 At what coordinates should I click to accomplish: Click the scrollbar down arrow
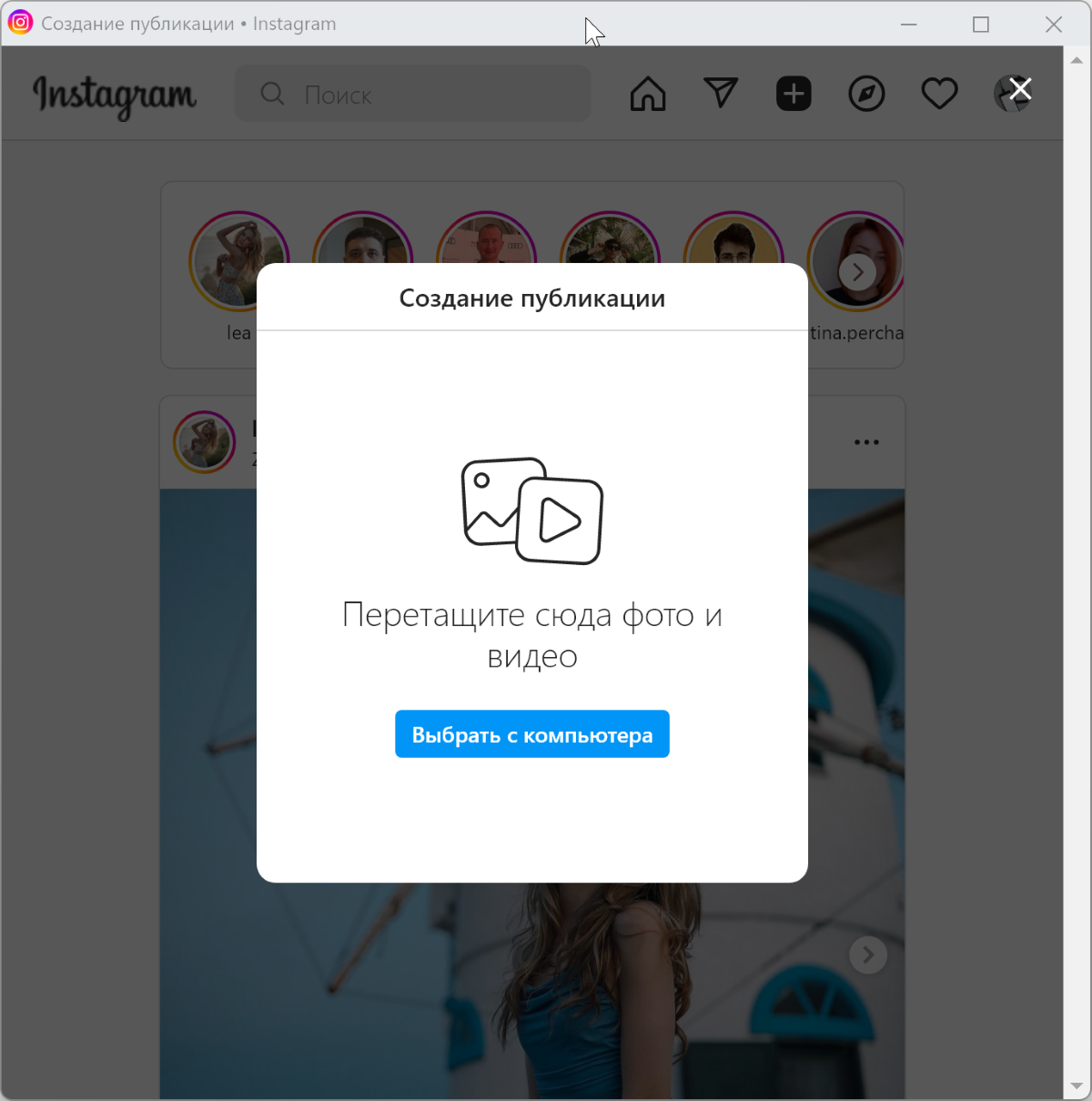tap(1077, 1086)
